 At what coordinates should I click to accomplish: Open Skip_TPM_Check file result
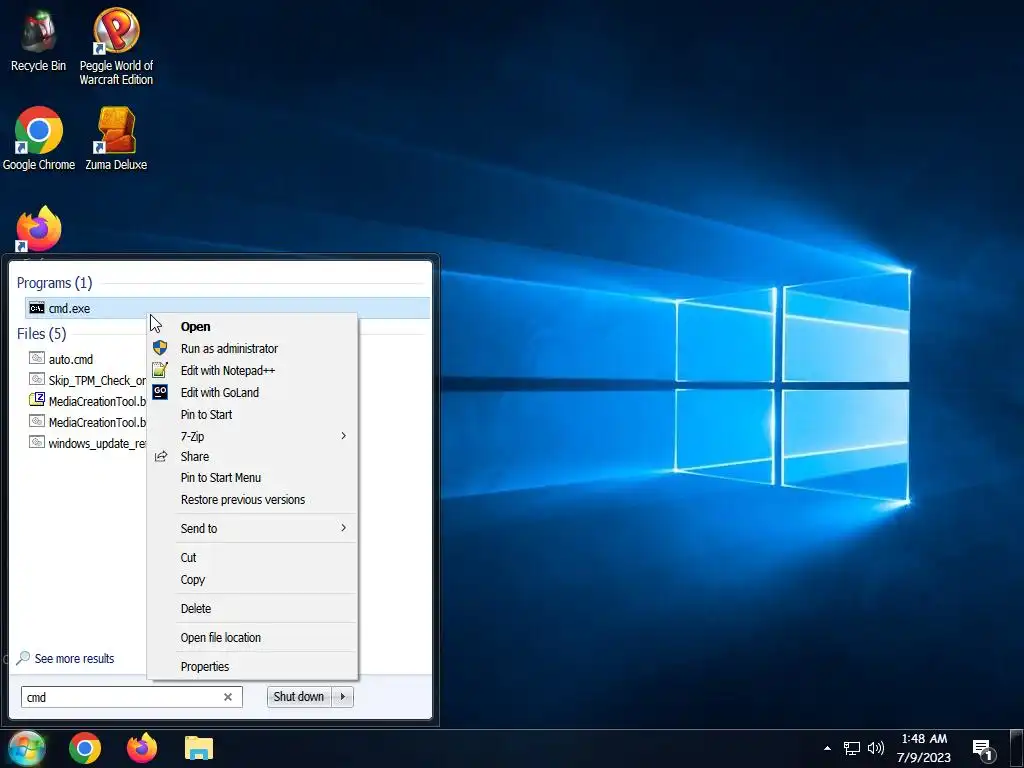coord(88,380)
